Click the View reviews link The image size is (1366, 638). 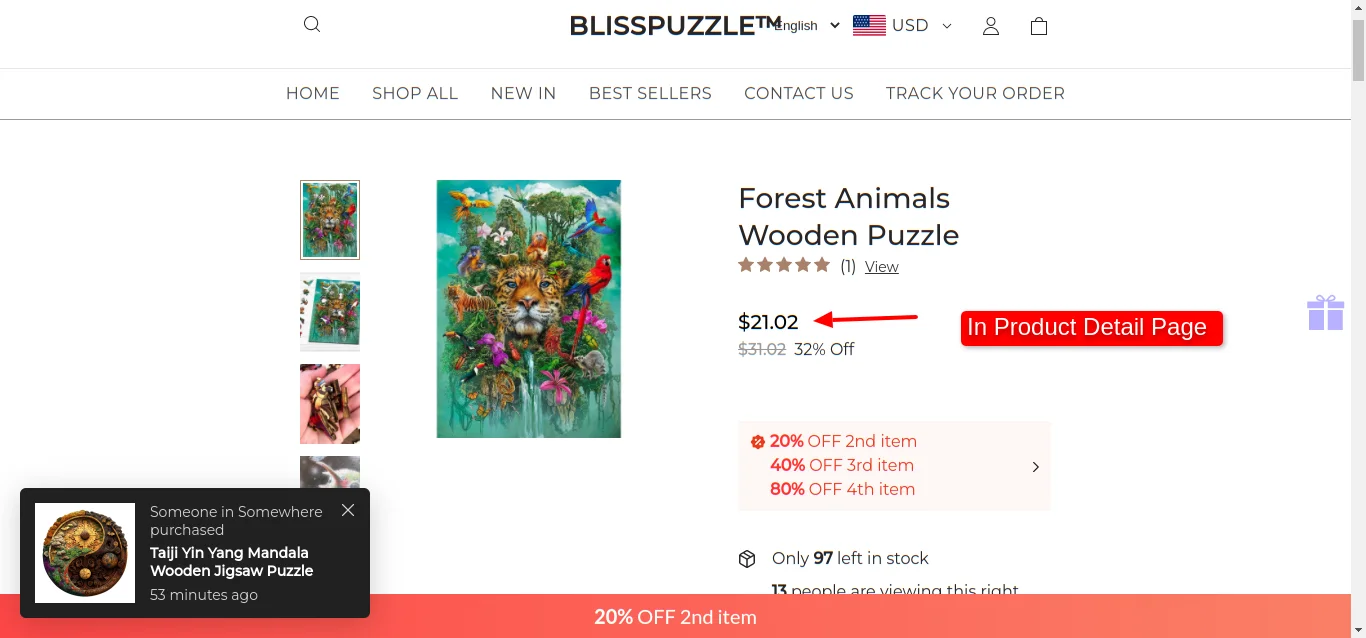[x=881, y=267]
